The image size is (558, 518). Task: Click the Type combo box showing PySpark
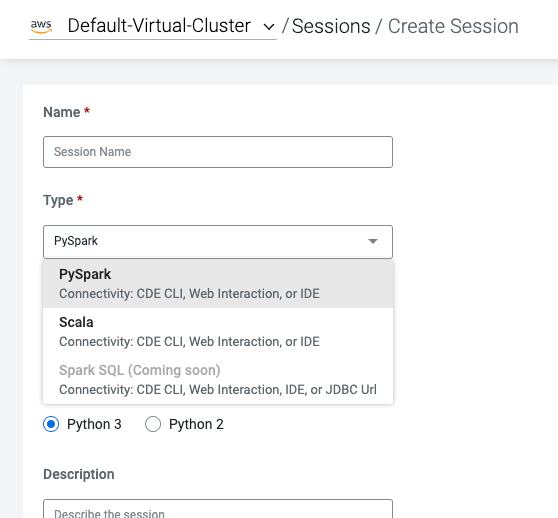pyautogui.click(x=218, y=242)
